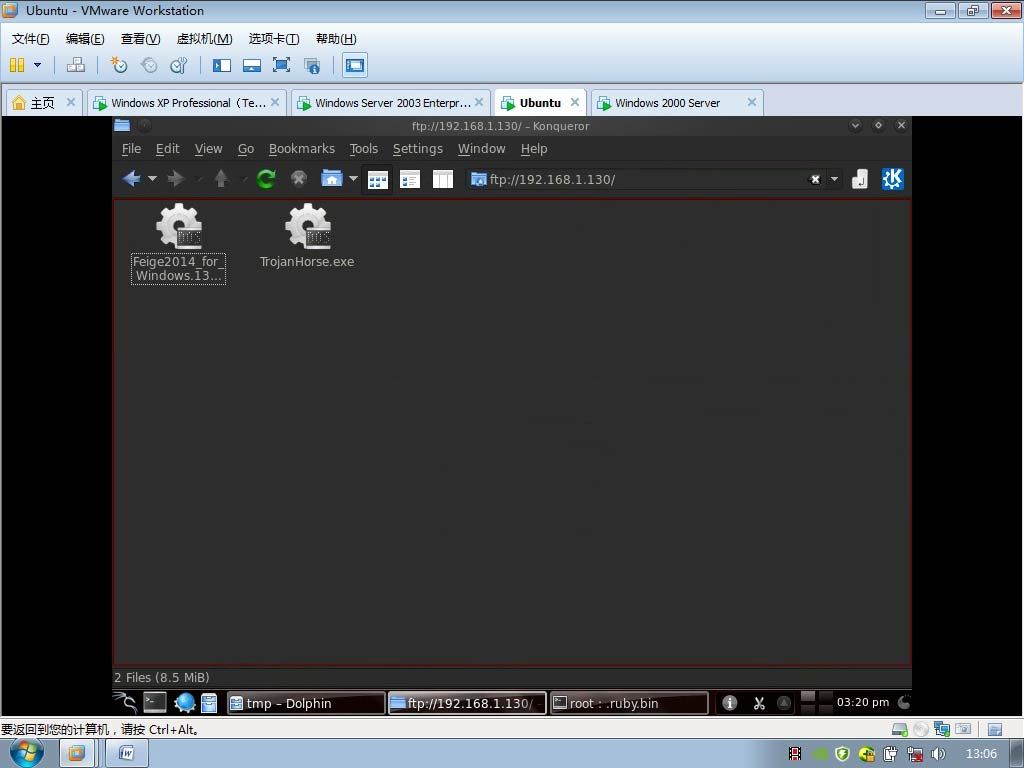Open the KDE virtual desktop pager

coord(816,703)
